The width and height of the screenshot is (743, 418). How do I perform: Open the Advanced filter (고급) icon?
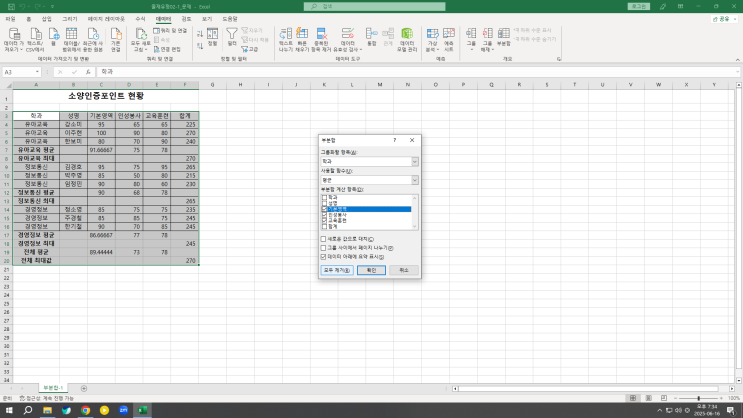[250, 49]
